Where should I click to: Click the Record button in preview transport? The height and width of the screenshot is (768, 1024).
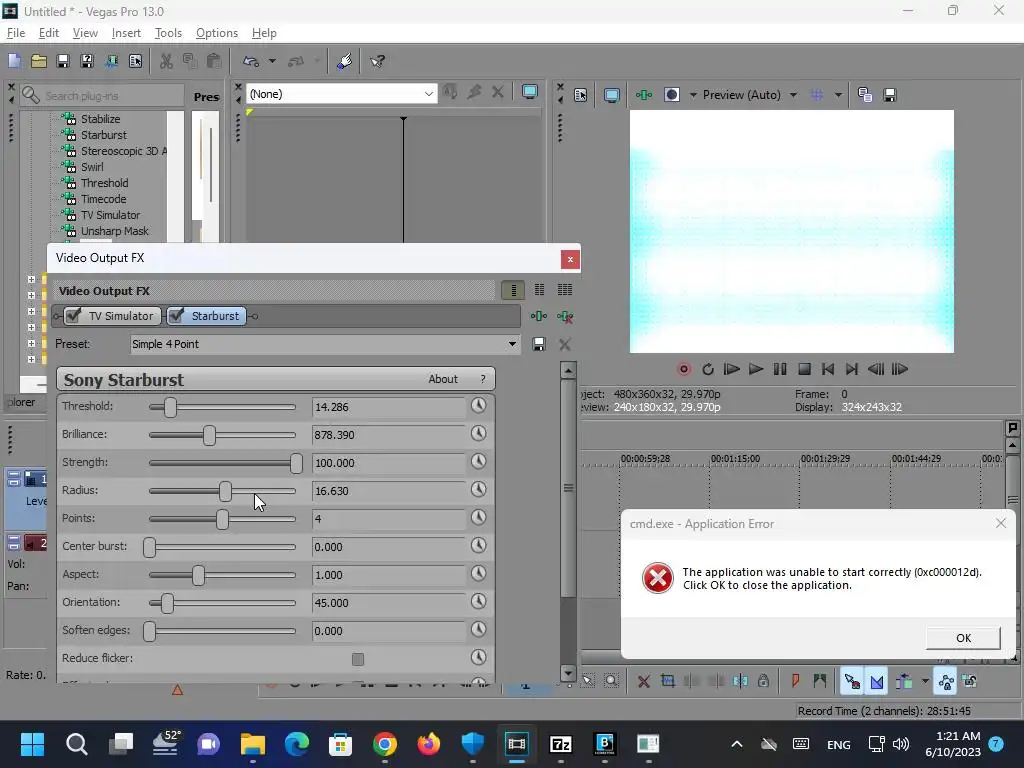(684, 369)
